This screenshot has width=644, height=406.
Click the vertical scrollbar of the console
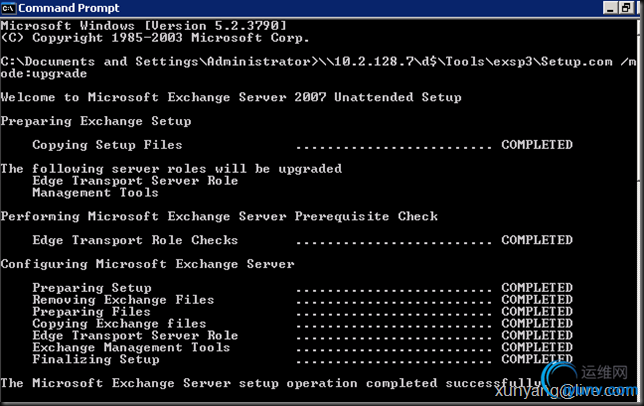(x=640, y=209)
